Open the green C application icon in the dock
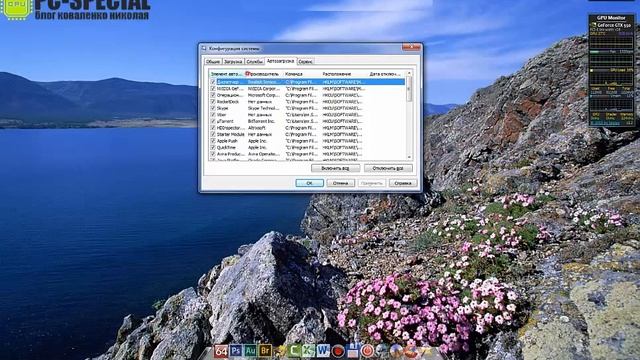Image resolution: width=640 pixels, height=360 pixels. tap(294, 351)
